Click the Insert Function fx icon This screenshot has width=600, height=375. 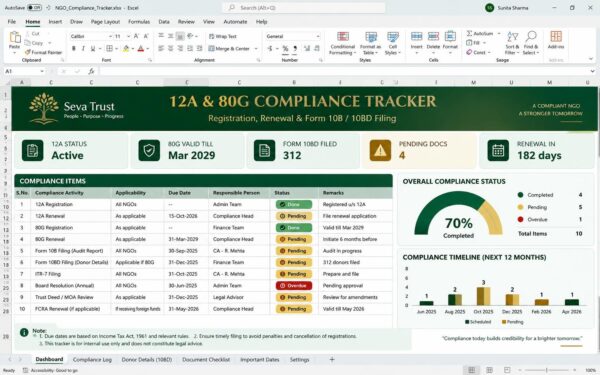click(x=91, y=71)
